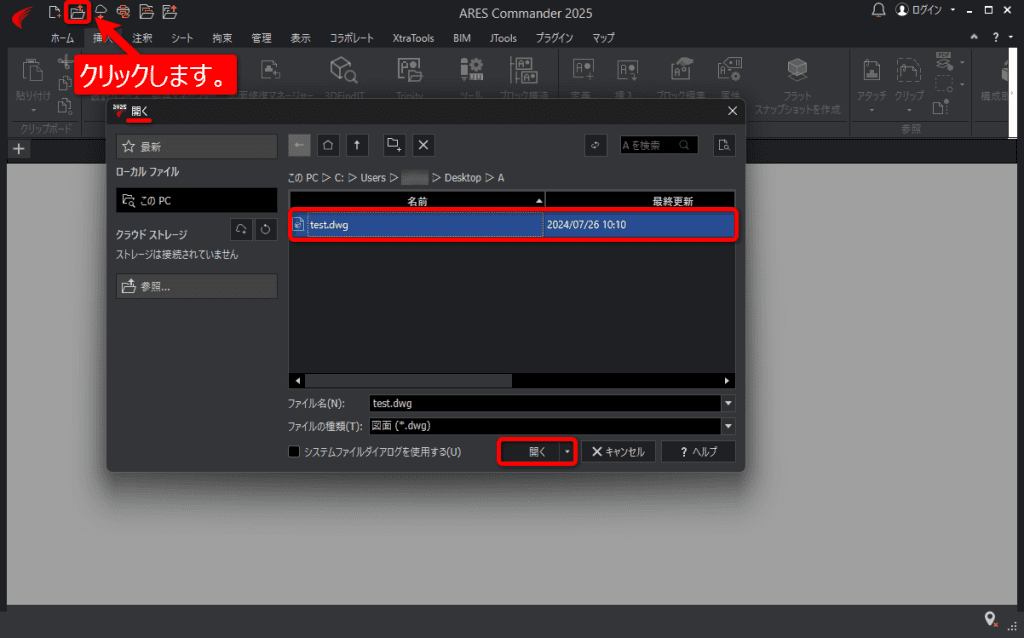Click the New drawing icon in title bar
Screen dimensions: 1024x638
pyautogui.click(x=55, y=12)
